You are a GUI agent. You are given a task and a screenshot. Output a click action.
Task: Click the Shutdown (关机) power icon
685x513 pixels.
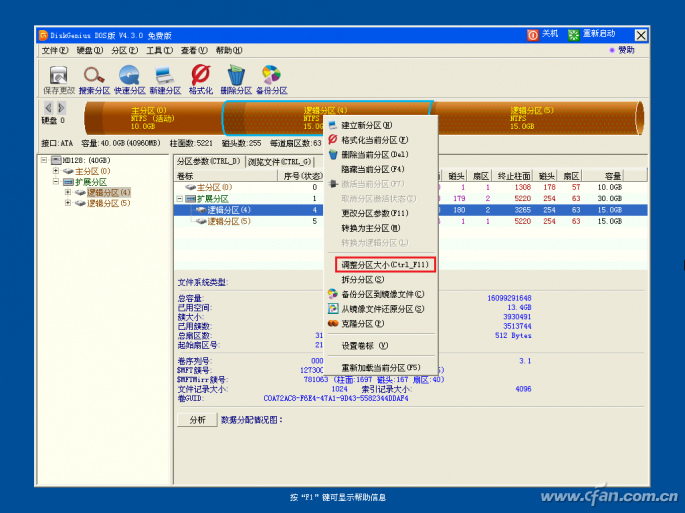pos(533,35)
